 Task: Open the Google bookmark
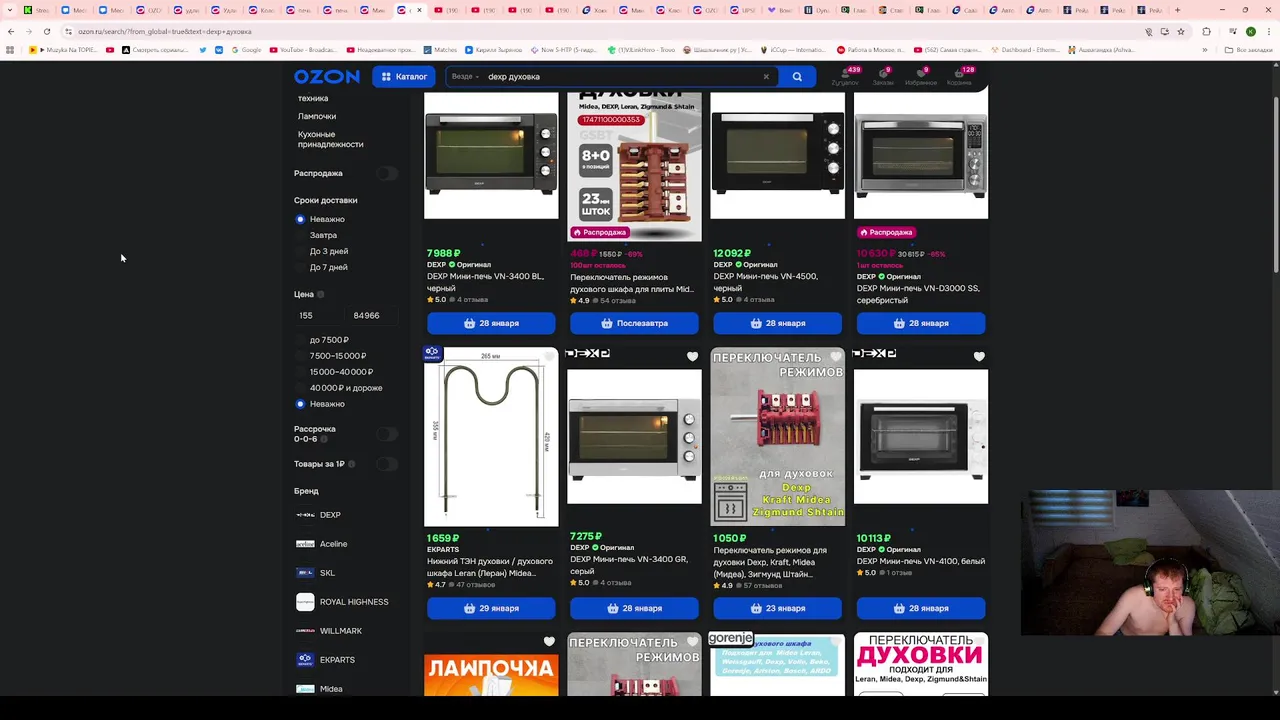coord(246,49)
